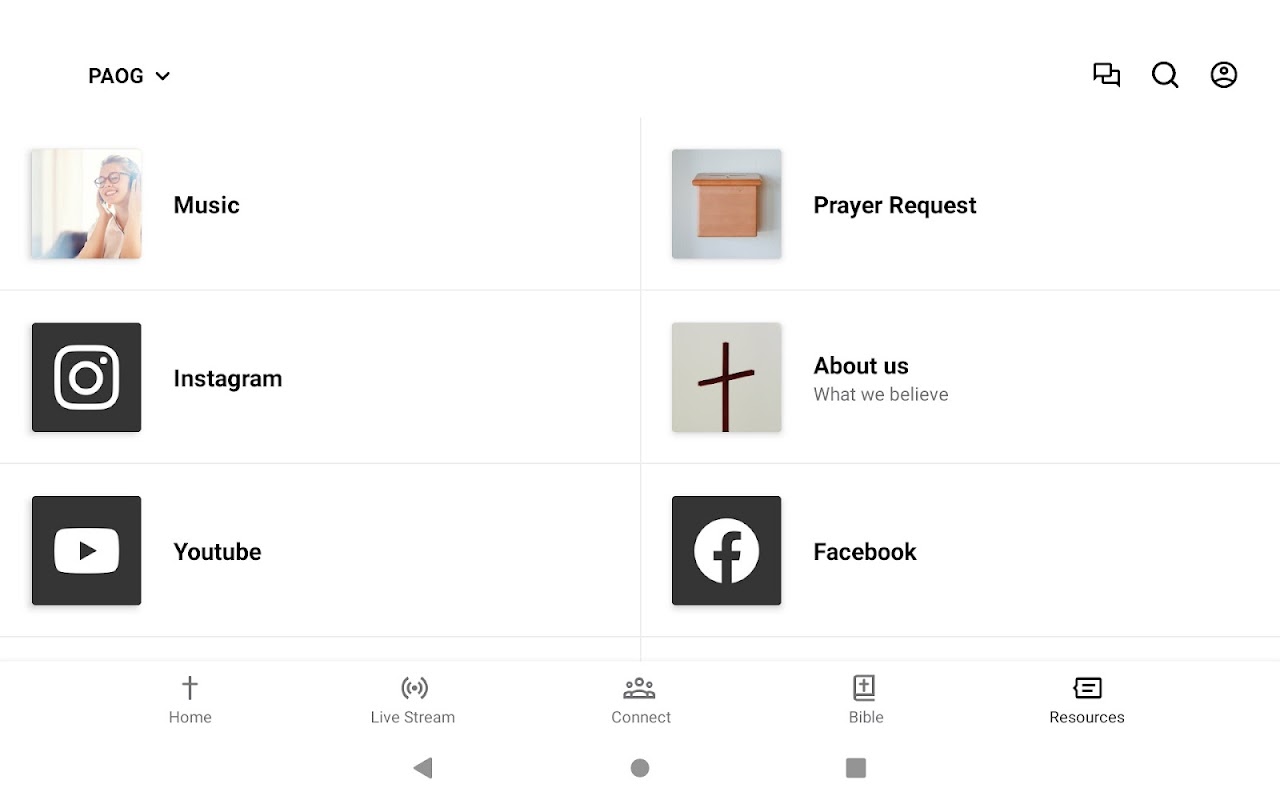Image resolution: width=1280 pixels, height=800 pixels.
Task: Open the Prayer Request box thumbnail
Action: point(726,204)
